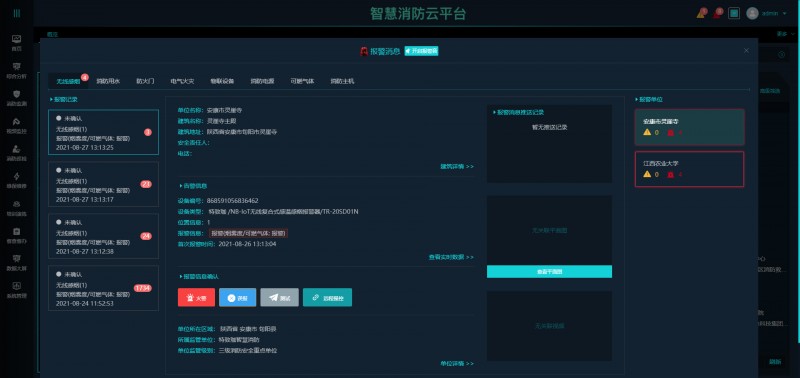Open the 首页 home icon in the sidebar
Viewport: 800px width, 378px height.
coord(16,42)
